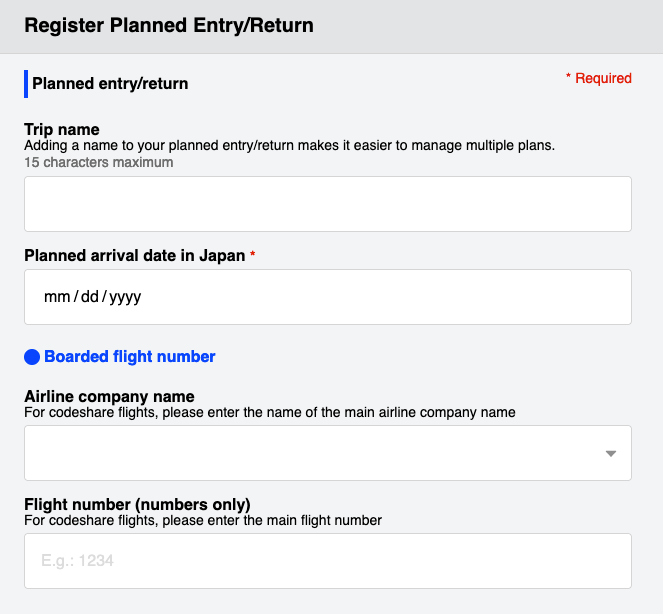
Task: Click the Register Planned Entry/Return page title
Action: [x=169, y=25]
